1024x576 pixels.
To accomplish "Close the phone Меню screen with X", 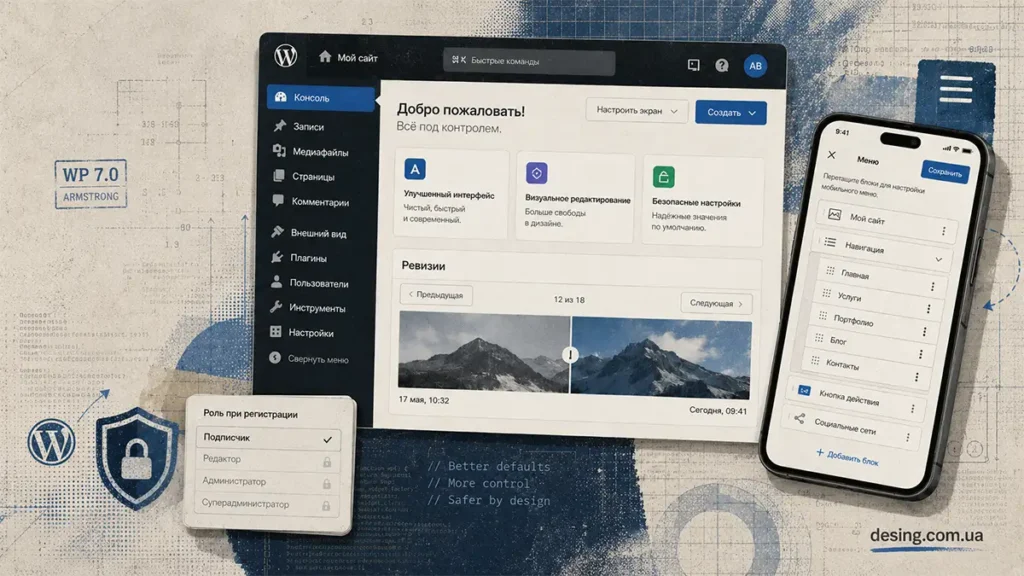I will pyautogui.click(x=831, y=155).
